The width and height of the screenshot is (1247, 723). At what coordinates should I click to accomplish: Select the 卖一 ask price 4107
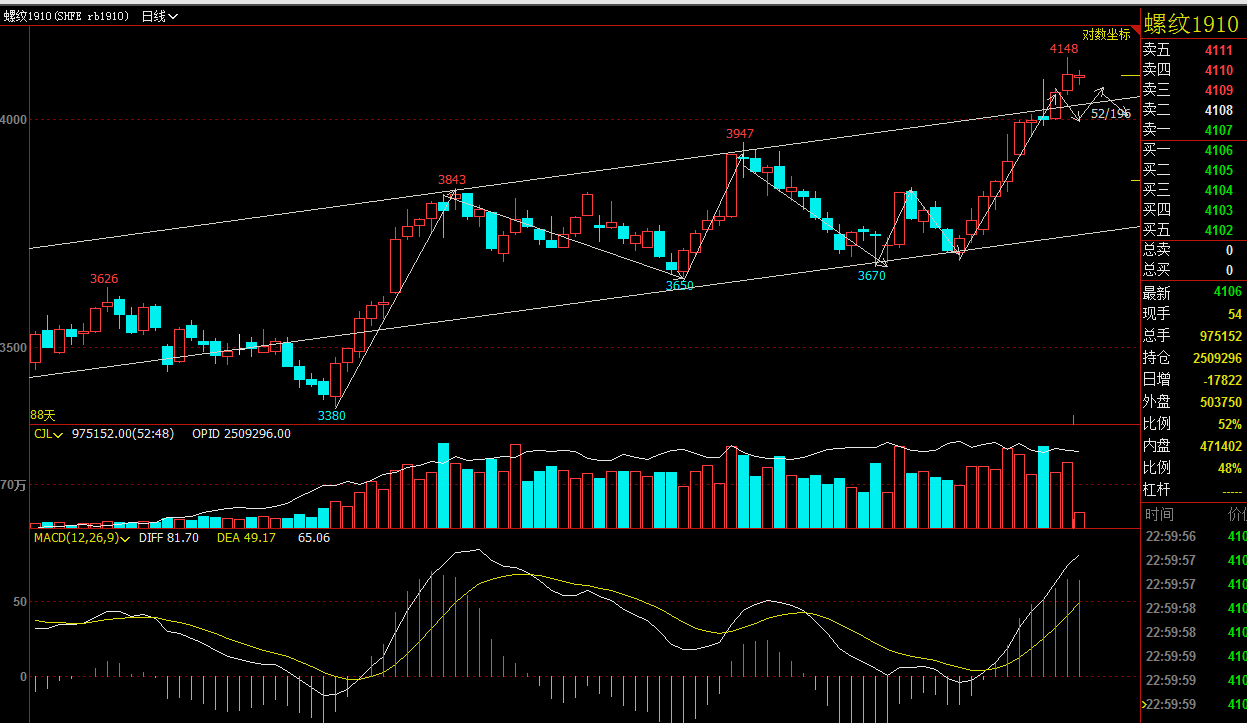coord(1218,130)
